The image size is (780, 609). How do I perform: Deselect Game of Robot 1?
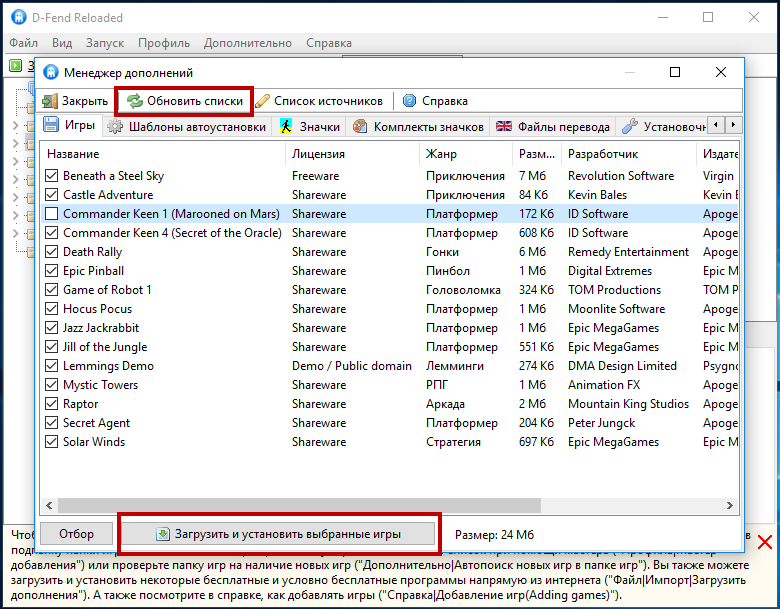[x=51, y=290]
